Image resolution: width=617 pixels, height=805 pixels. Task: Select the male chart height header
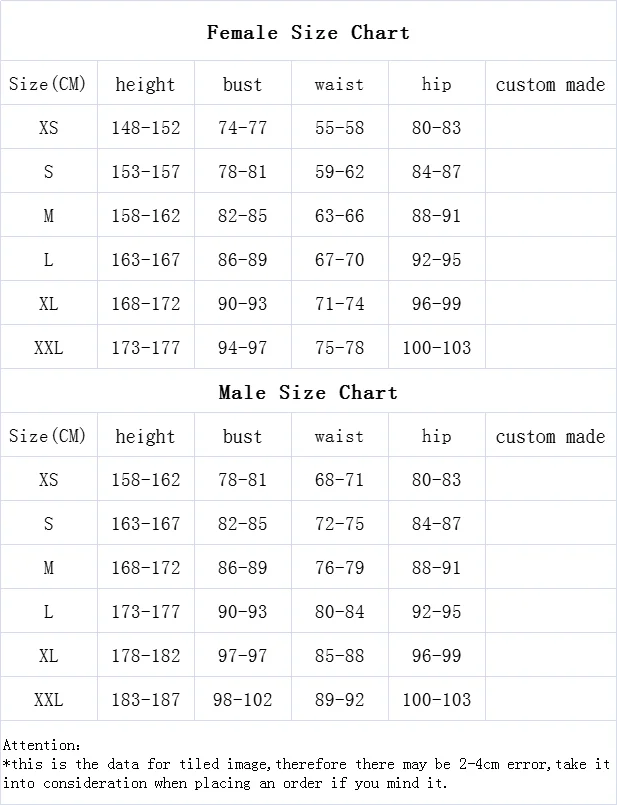146,436
